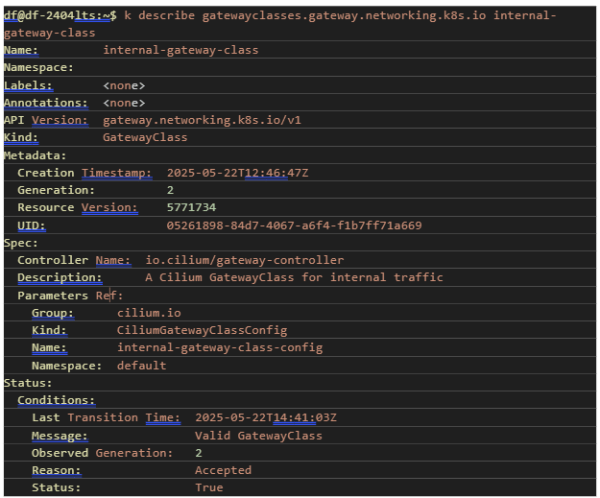Click the Metadata section header
Image resolution: width=600 pixels, height=498 pixels.
tap(35, 155)
